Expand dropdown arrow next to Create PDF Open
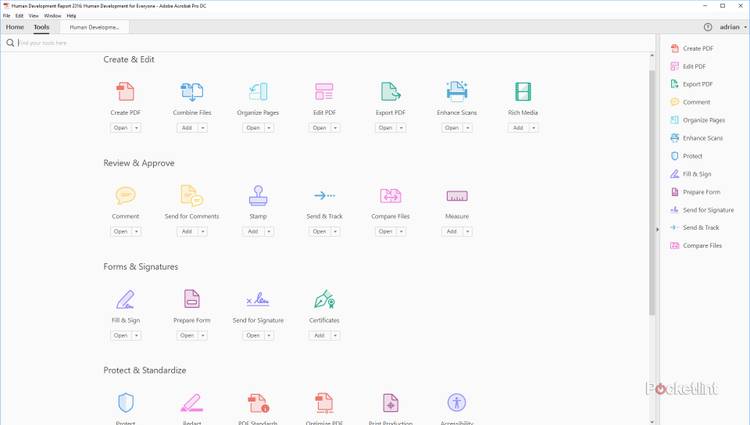 coord(136,128)
